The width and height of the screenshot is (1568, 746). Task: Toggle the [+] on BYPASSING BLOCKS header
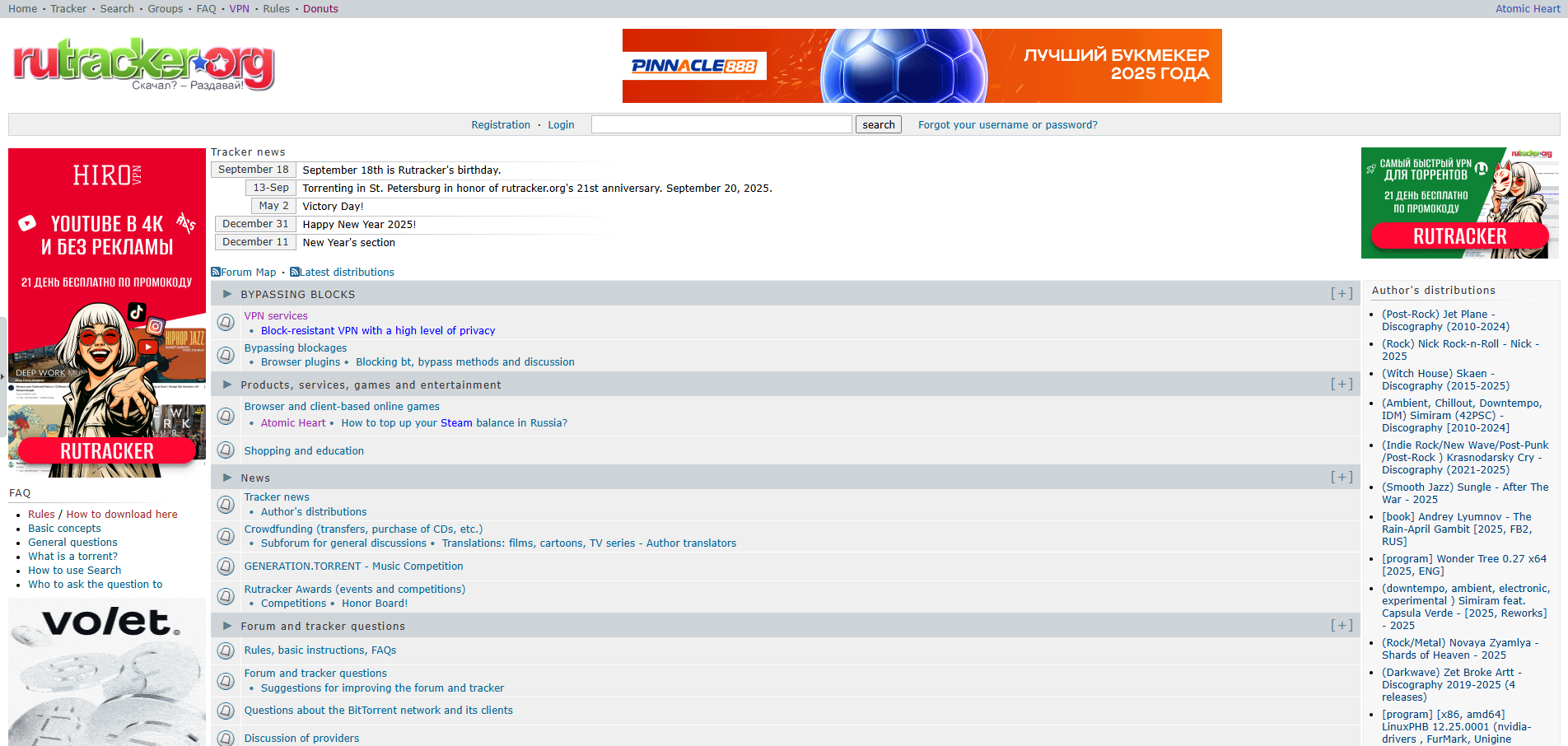[1342, 294]
